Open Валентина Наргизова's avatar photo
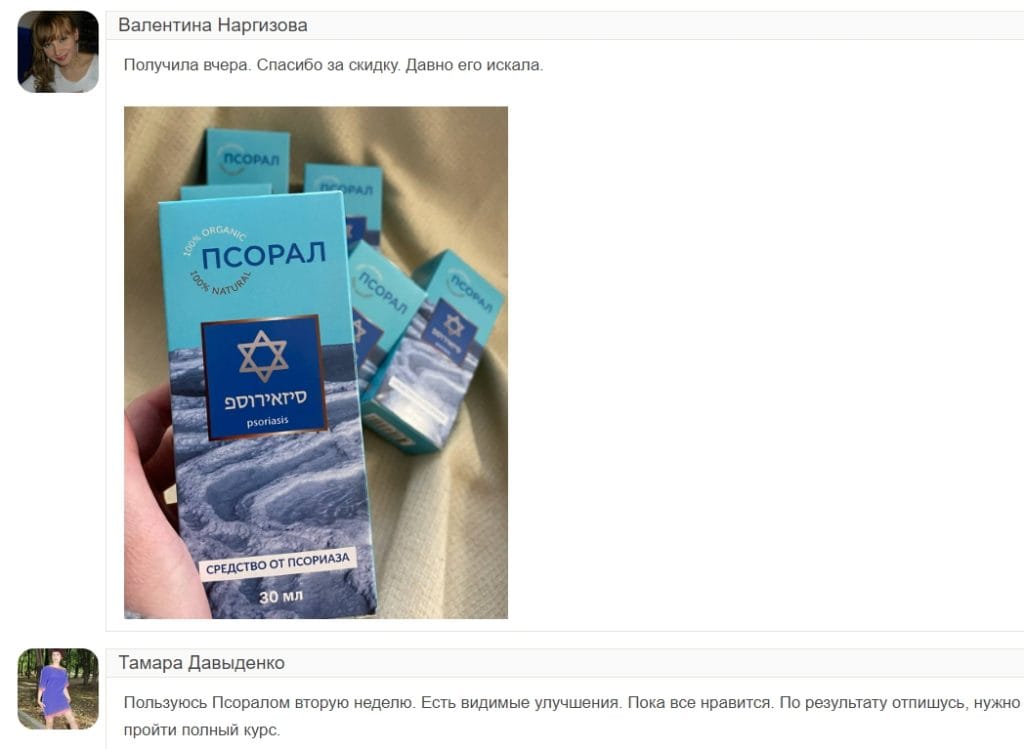The image size is (1024, 749). 58,52
